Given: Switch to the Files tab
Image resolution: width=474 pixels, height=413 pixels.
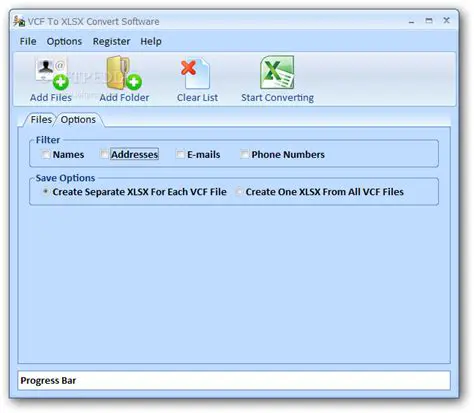Looking at the screenshot, I should tap(41, 119).
